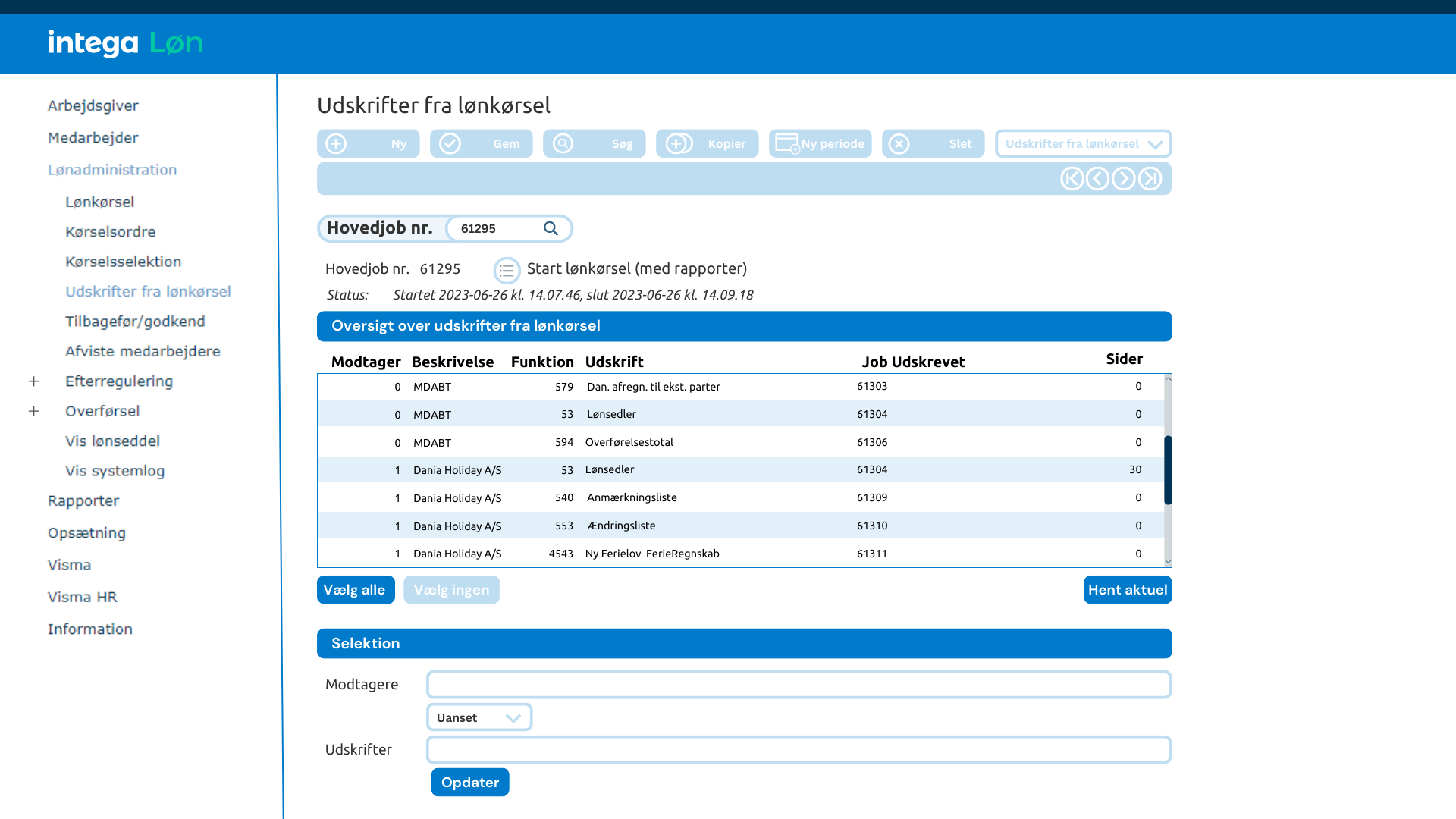Click the Modtagere input field
Image resolution: width=1456 pixels, height=819 pixels.
point(798,685)
